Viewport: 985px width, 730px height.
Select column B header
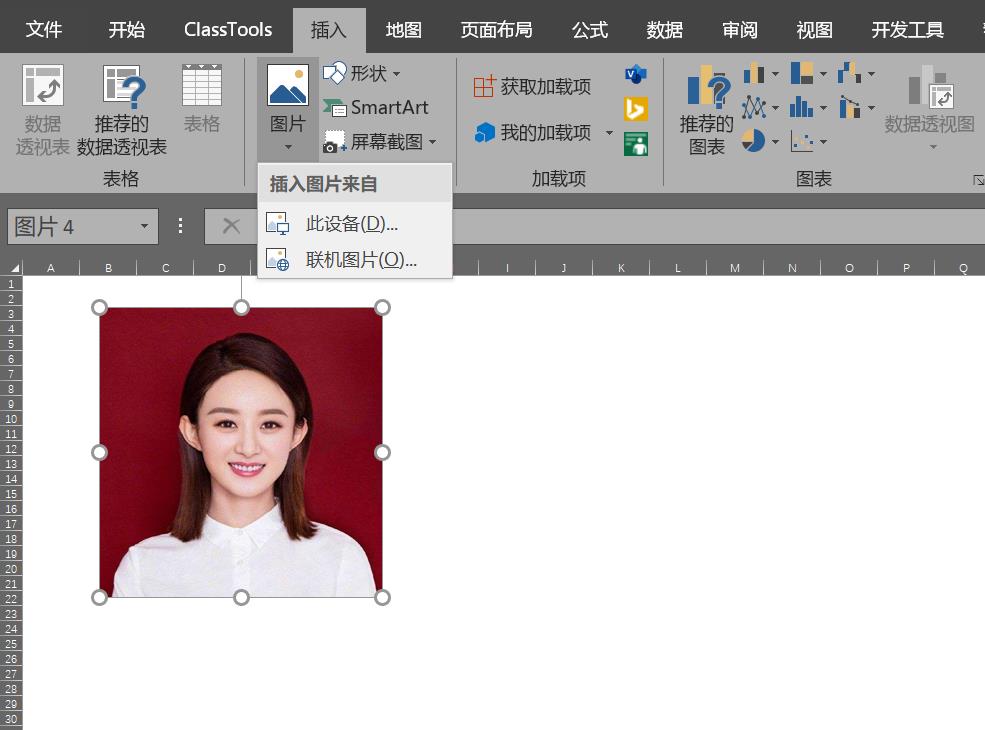click(x=108, y=268)
